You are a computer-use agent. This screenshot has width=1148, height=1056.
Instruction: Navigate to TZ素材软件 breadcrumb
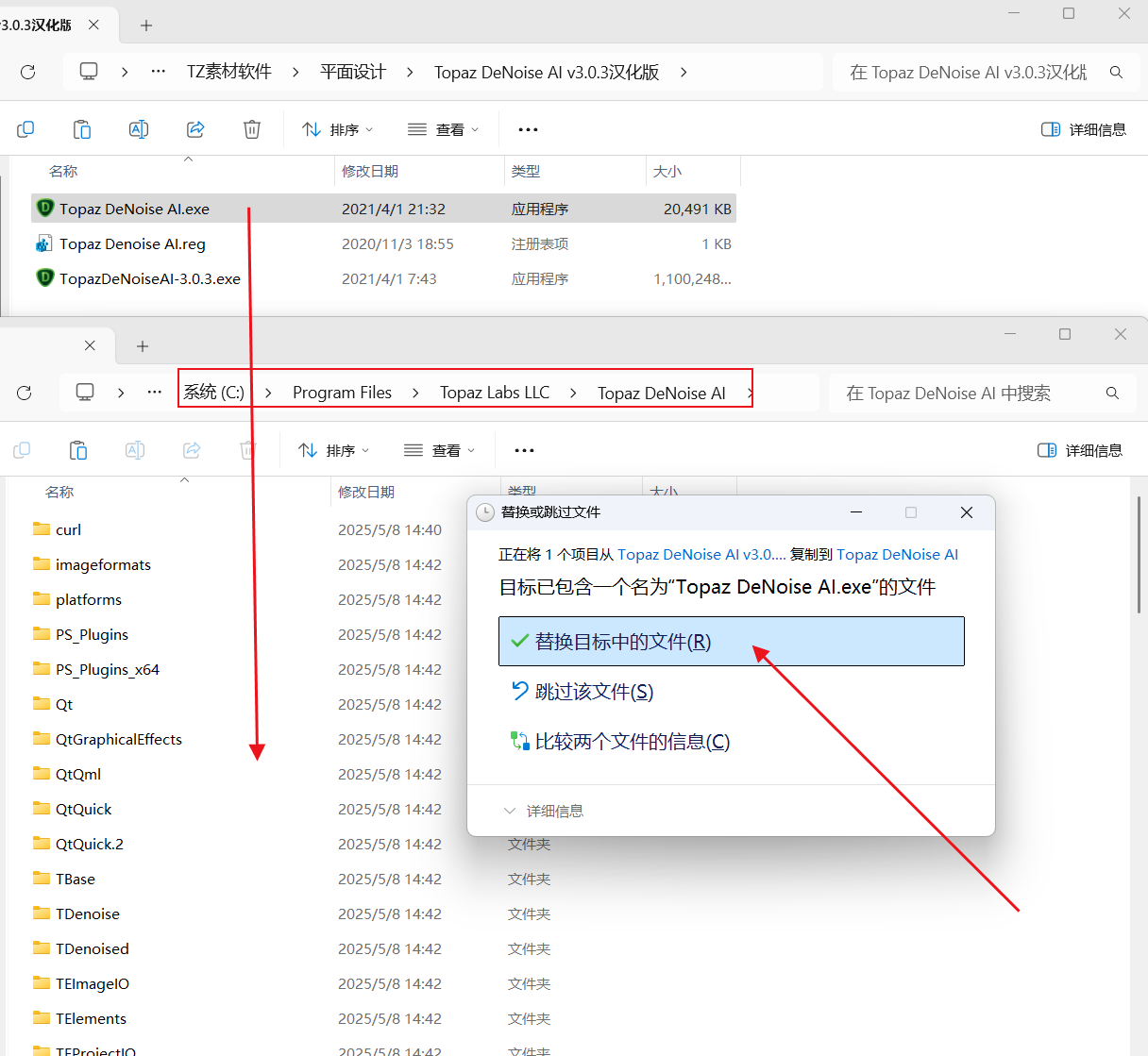pyautogui.click(x=229, y=72)
